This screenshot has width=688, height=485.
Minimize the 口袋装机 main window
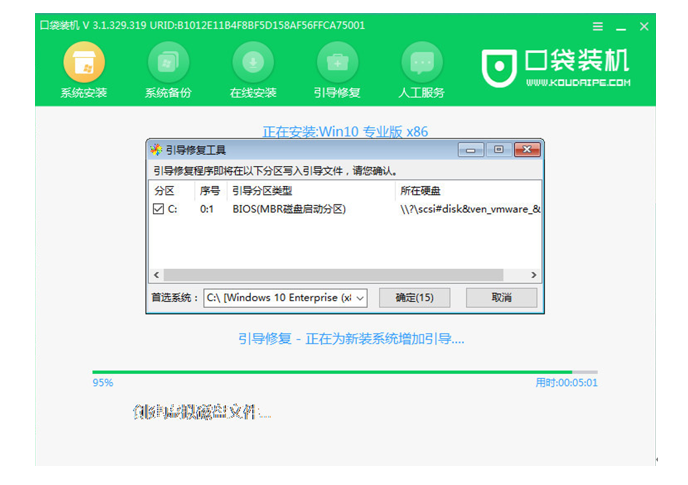coord(623,27)
